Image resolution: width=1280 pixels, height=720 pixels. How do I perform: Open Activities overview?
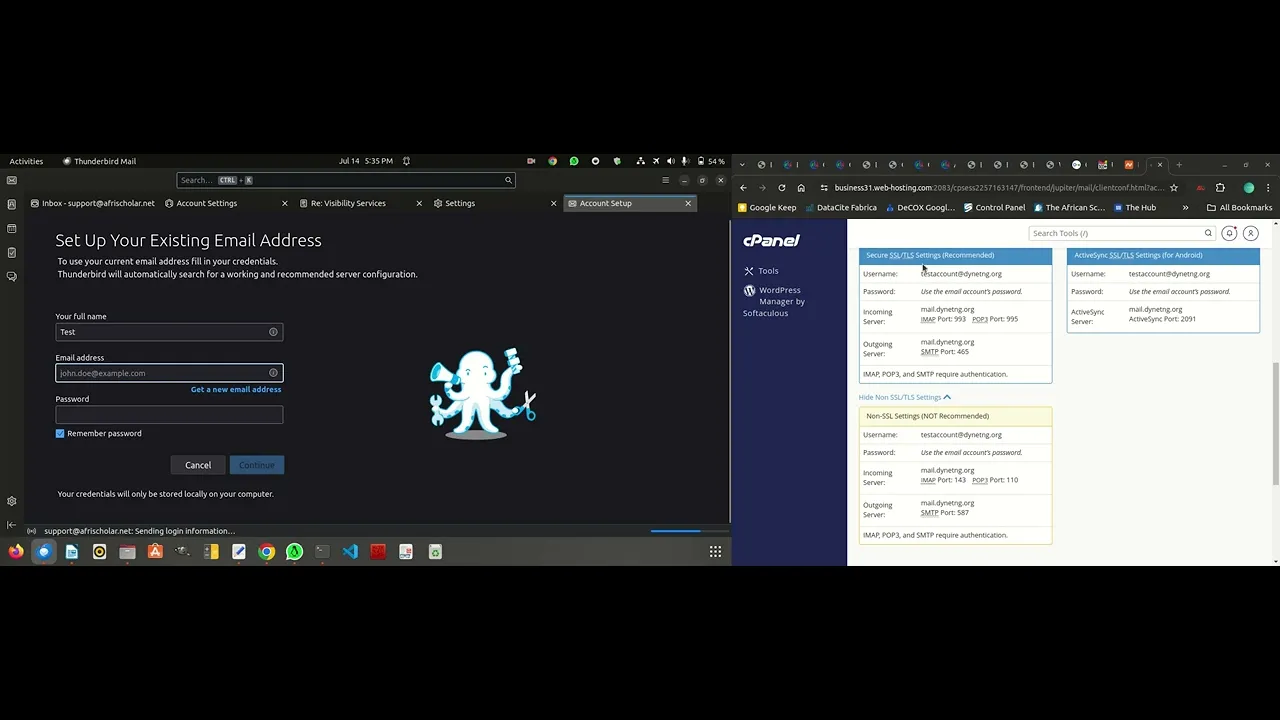(26, 161)
